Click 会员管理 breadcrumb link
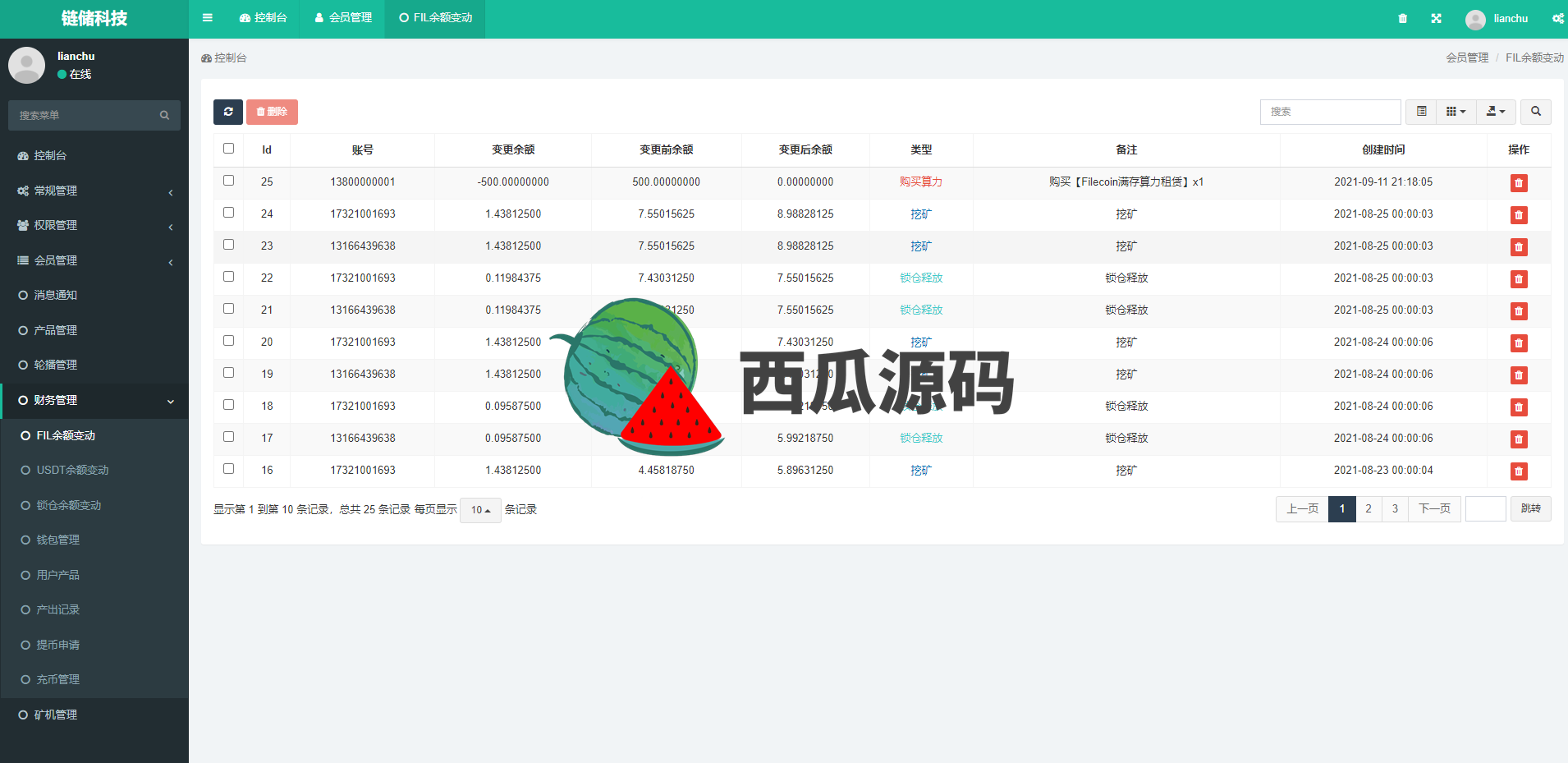This screenshot has width=1568, height=763. coord(1467,57)
